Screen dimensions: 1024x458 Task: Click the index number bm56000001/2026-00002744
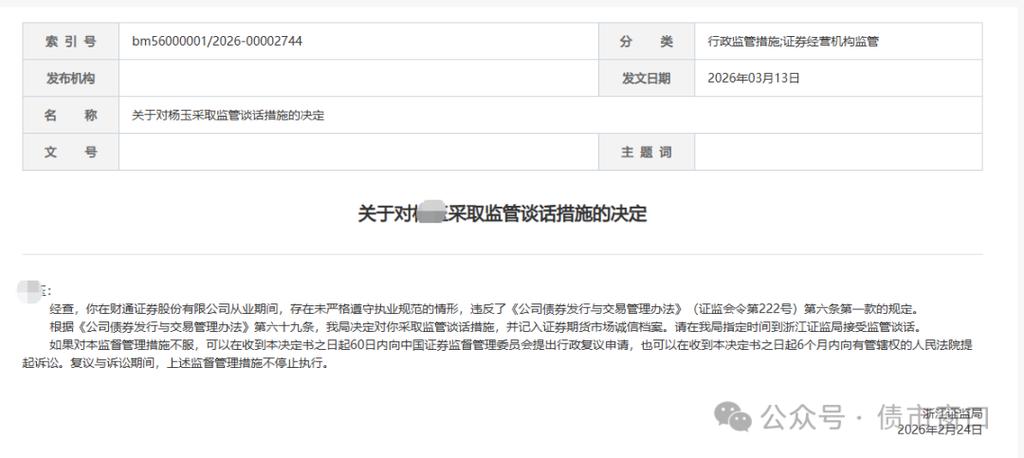217,41
